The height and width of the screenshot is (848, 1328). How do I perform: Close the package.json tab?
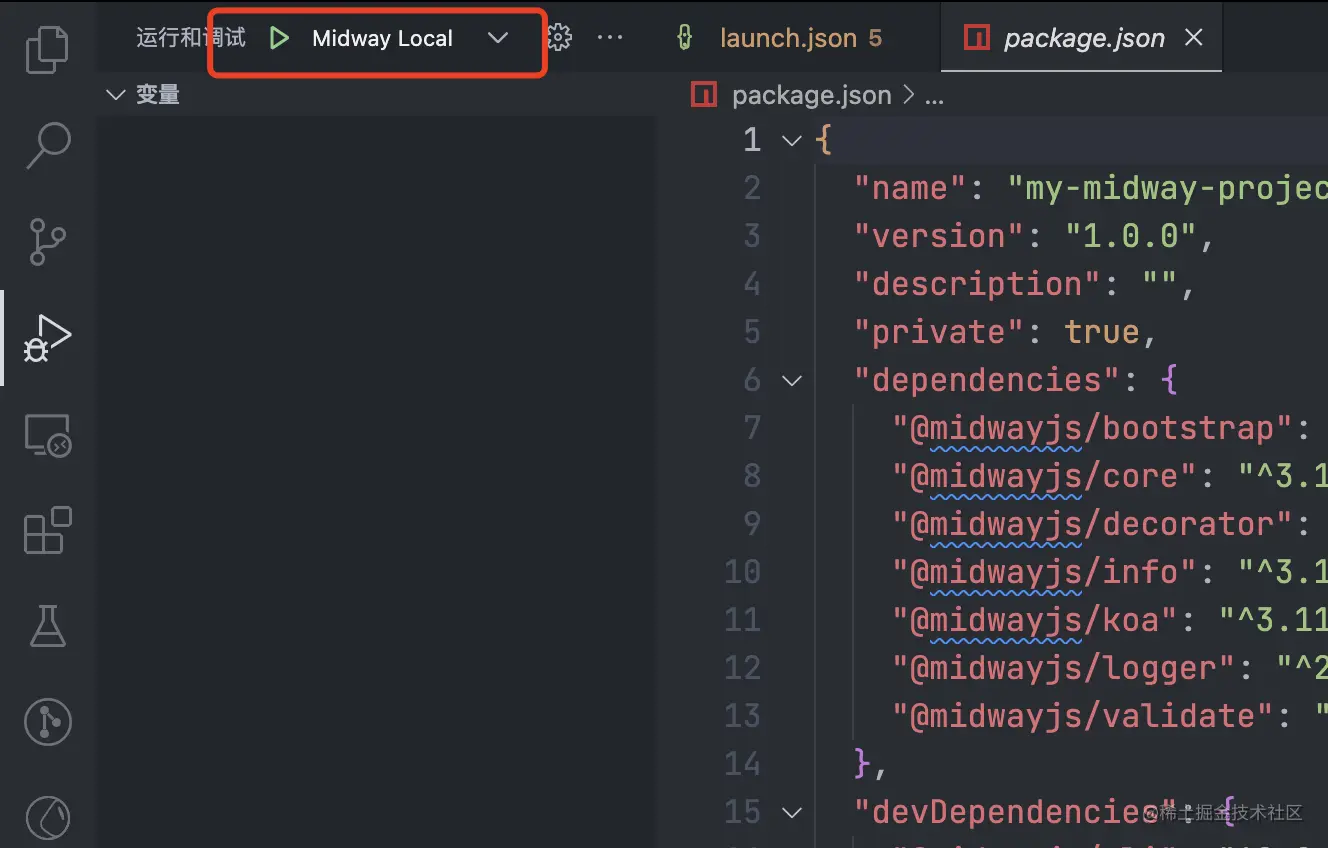pos(1193,38)
